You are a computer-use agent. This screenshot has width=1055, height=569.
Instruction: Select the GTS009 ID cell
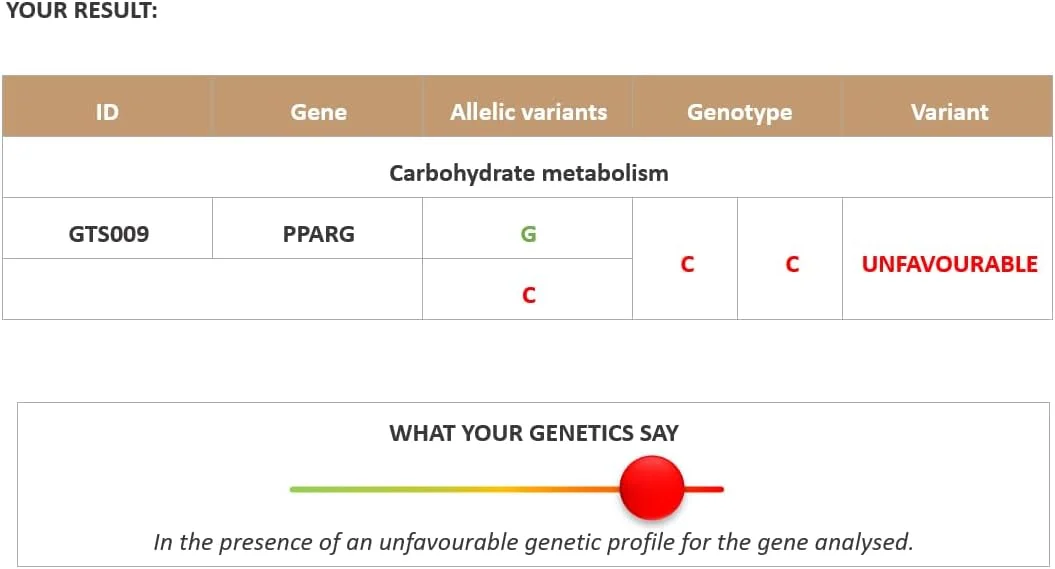click(107, 234)
